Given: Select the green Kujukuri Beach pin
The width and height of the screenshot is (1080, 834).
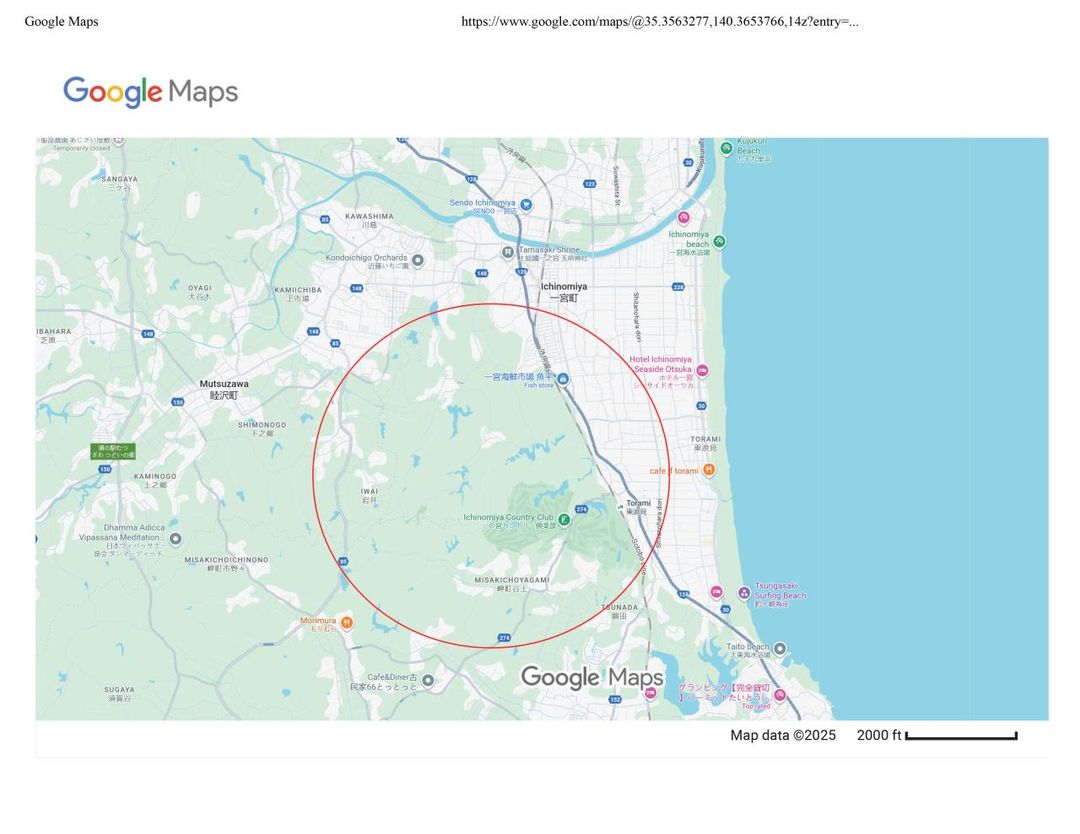Looking at the screenshot, I should pyautogui.click(x=726, y=147).
